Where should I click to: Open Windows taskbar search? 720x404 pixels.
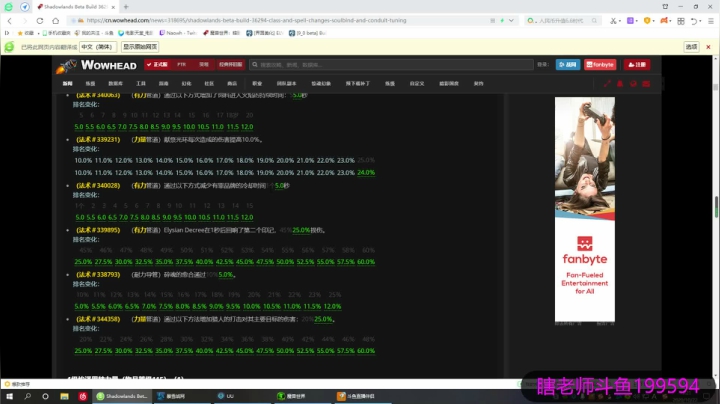(x=28, y=396)
